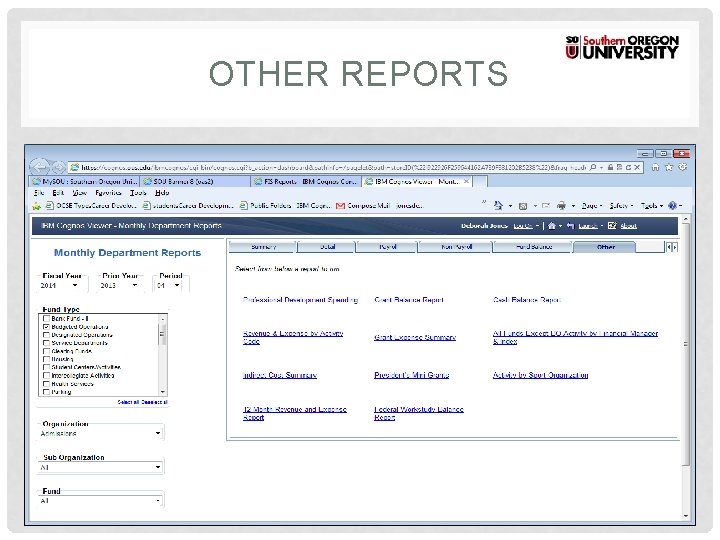This screenshot has height=540, width=720.
Task: Check the Health Services checkbox
Action: [x=46, y=383]
